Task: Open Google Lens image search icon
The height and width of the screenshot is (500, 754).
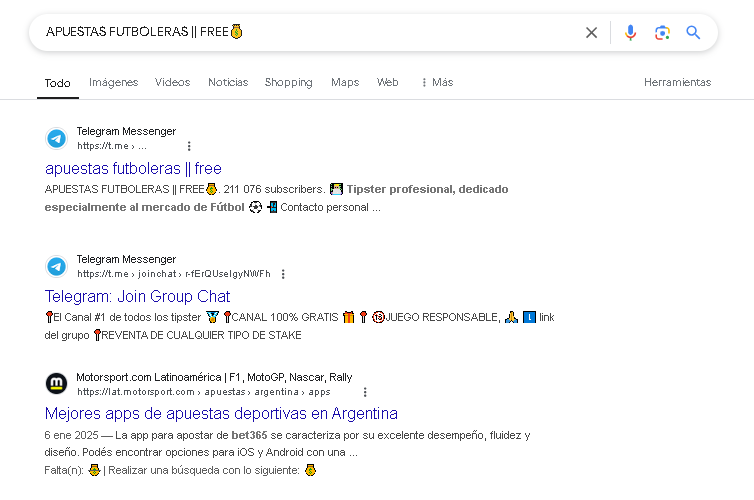Action: [662, 33]
